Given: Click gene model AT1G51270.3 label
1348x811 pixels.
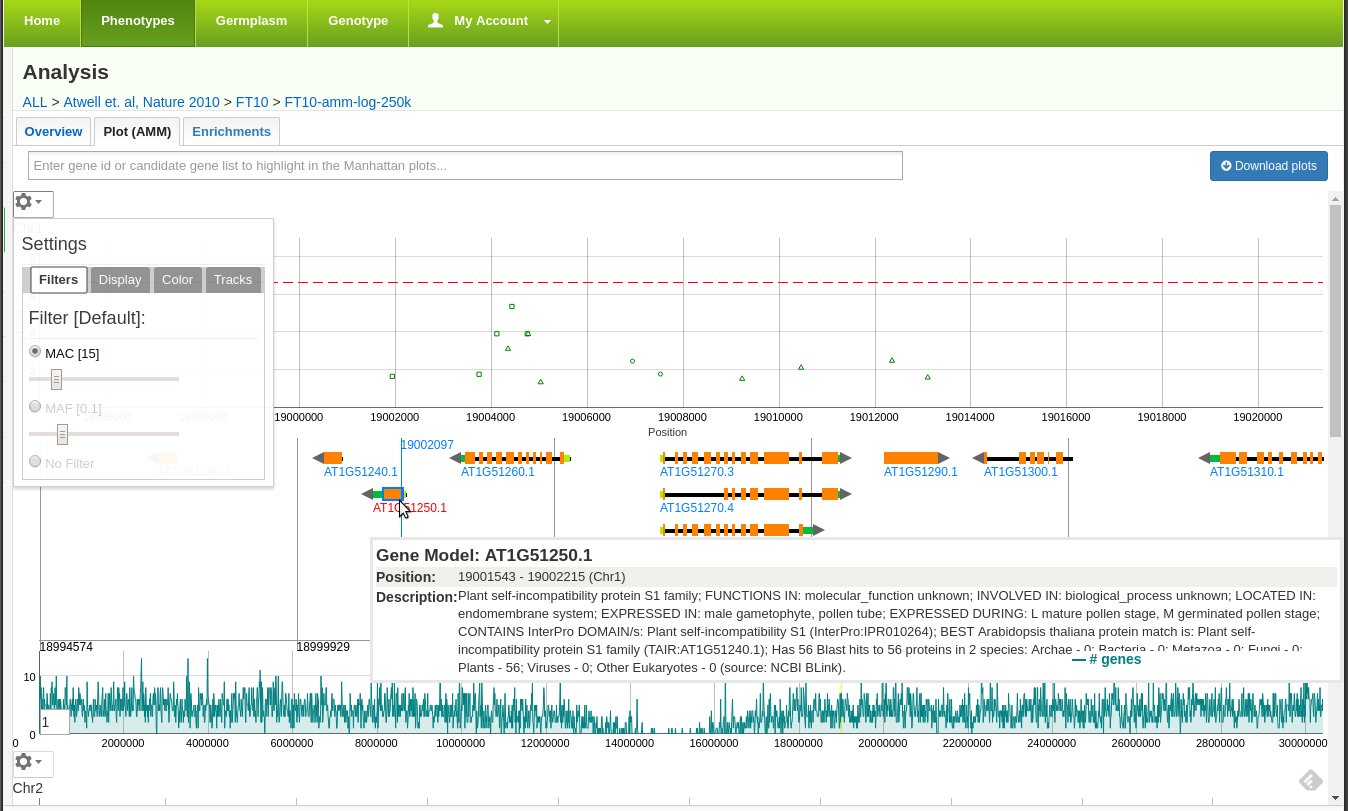Looking at the screenshot, I should click(697, 472).
